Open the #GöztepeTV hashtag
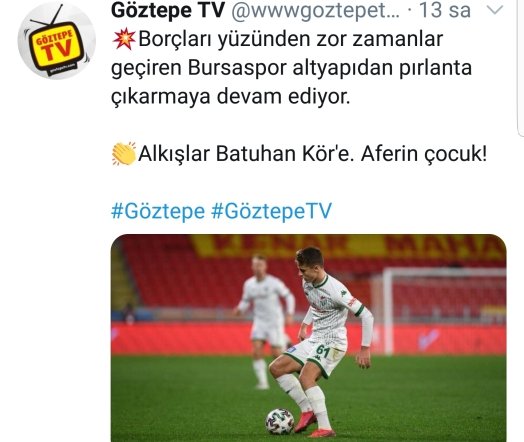Image resolution: width=524 pixels, height=442 pixels. pyautogui.click(x=272, y=211)
